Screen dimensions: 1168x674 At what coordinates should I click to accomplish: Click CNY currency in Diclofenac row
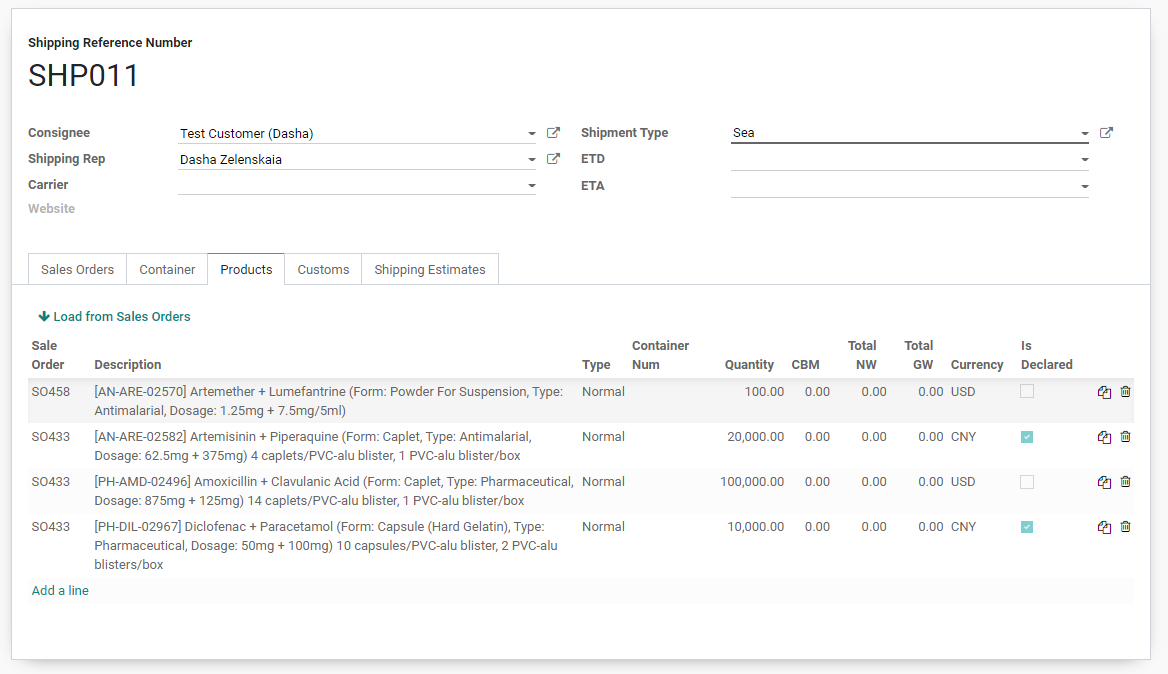coord(963,527)
